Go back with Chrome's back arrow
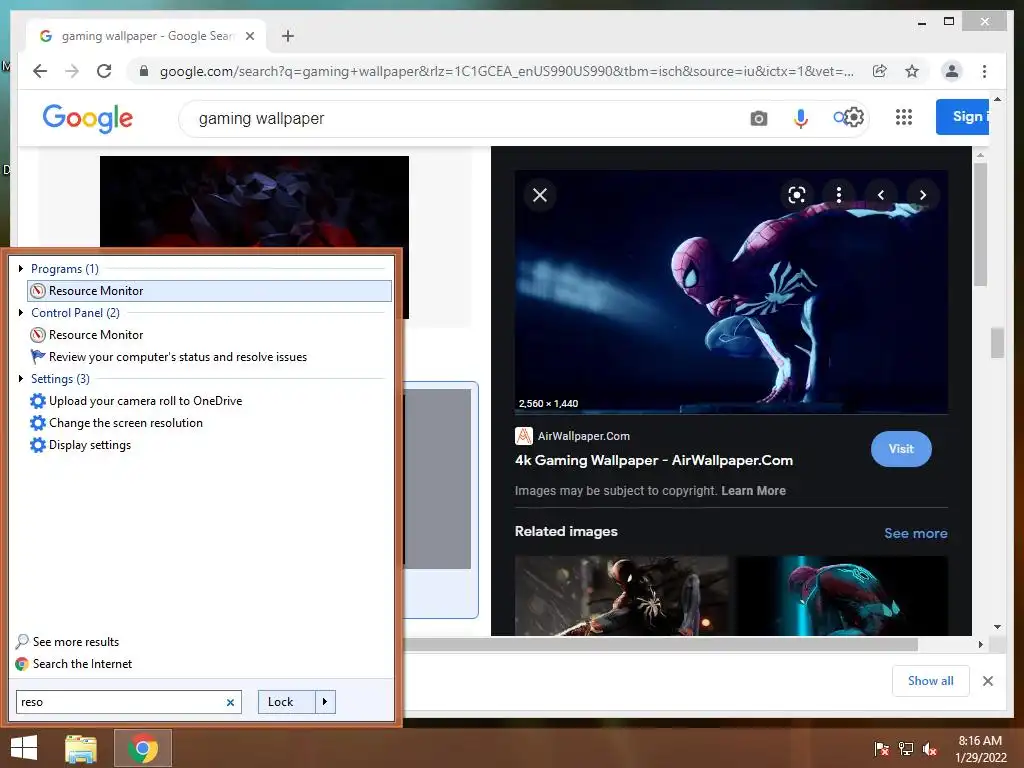The image size is (1024, 768). tap(40, 71)
